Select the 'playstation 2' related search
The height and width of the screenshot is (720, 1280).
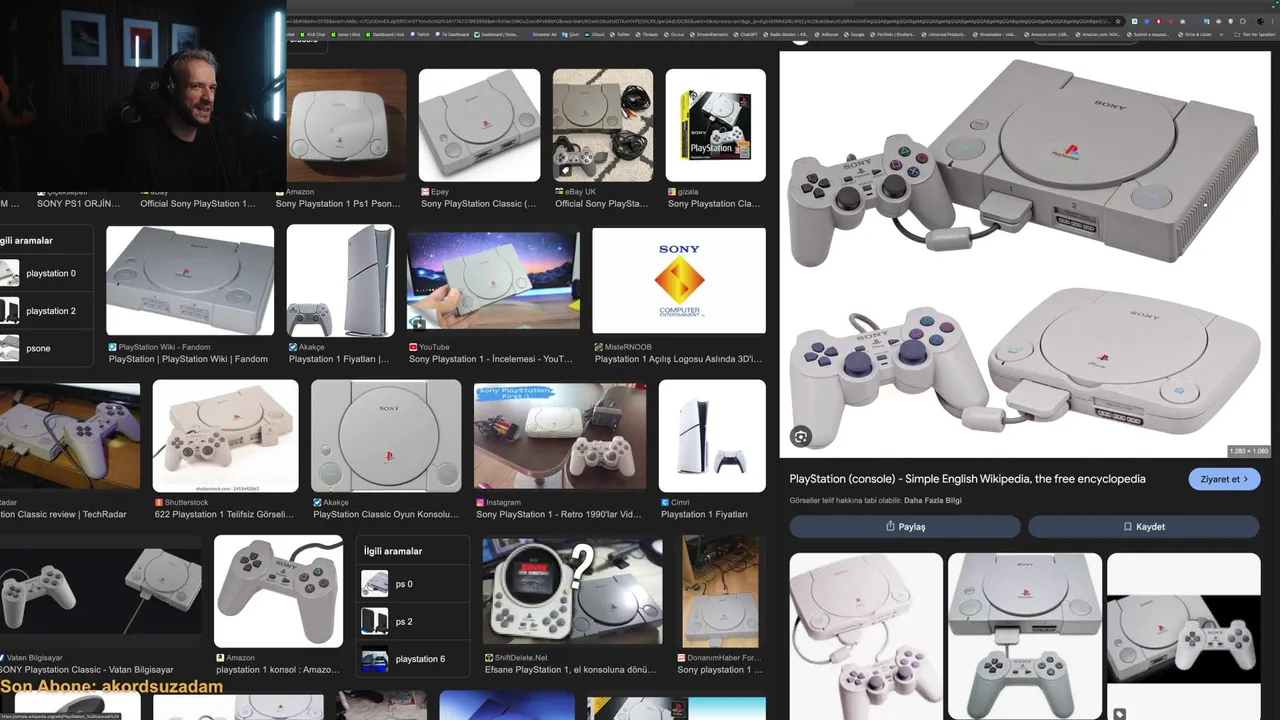click(47, 311)
